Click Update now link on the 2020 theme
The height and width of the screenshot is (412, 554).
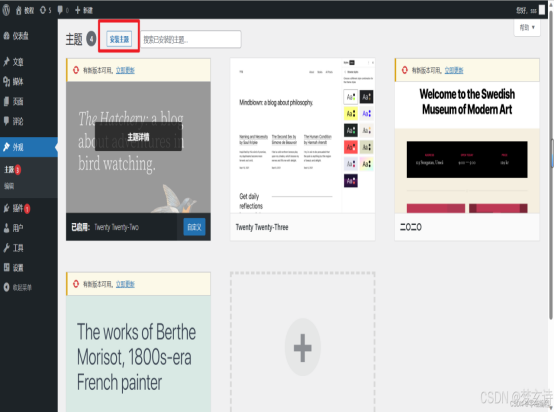(x=454, y=70)
